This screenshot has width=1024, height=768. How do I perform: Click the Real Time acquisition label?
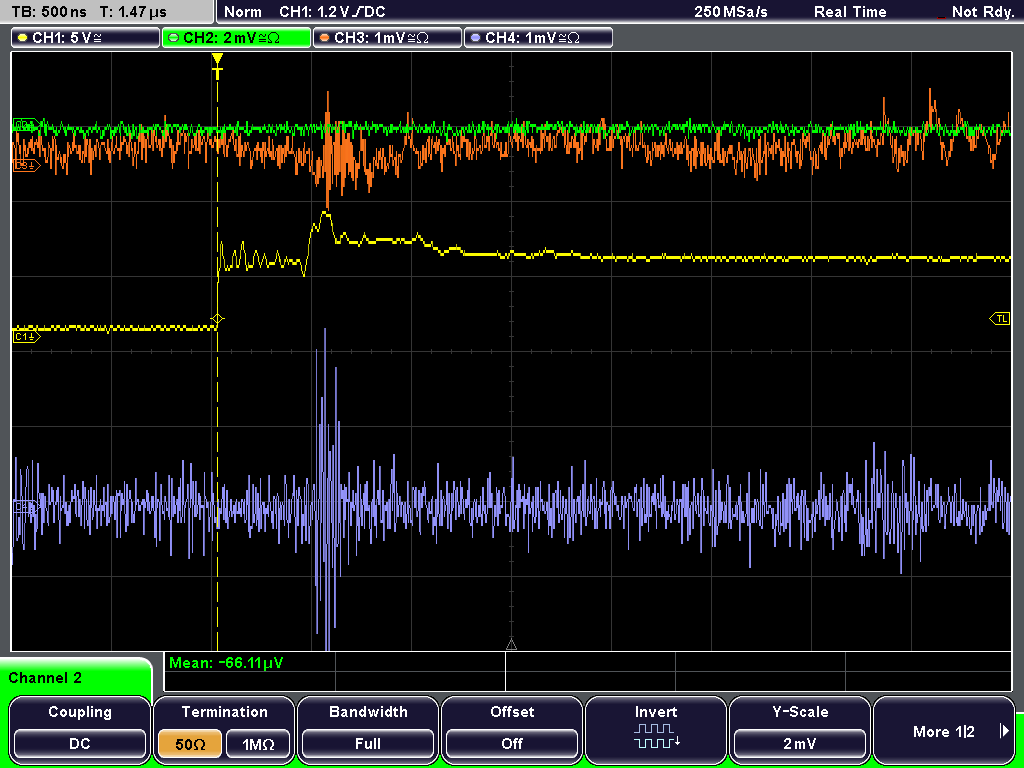[x=850, y=12]
